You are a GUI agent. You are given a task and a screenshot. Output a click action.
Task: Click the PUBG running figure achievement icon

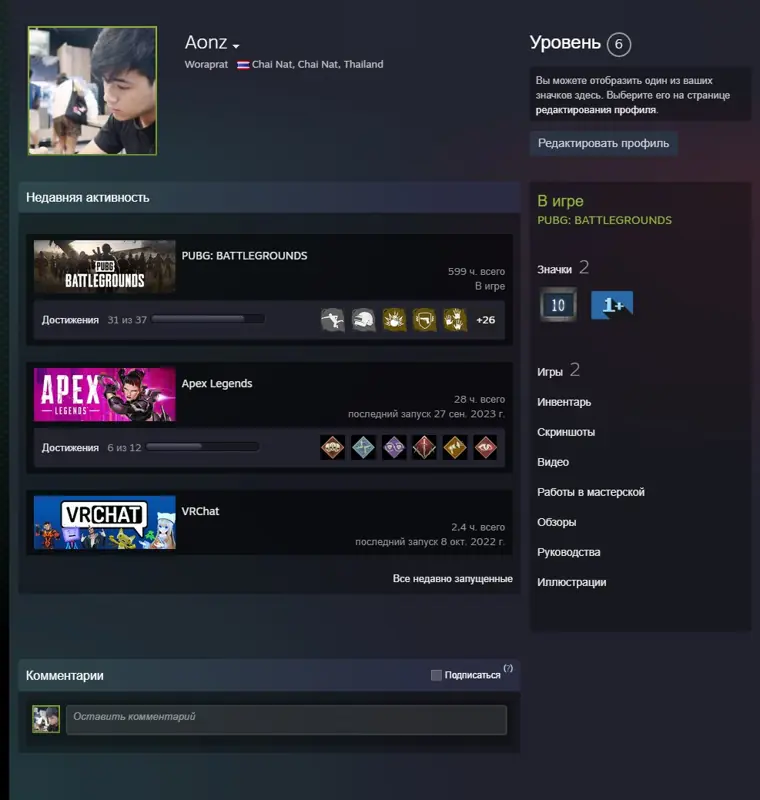point(333,320)
